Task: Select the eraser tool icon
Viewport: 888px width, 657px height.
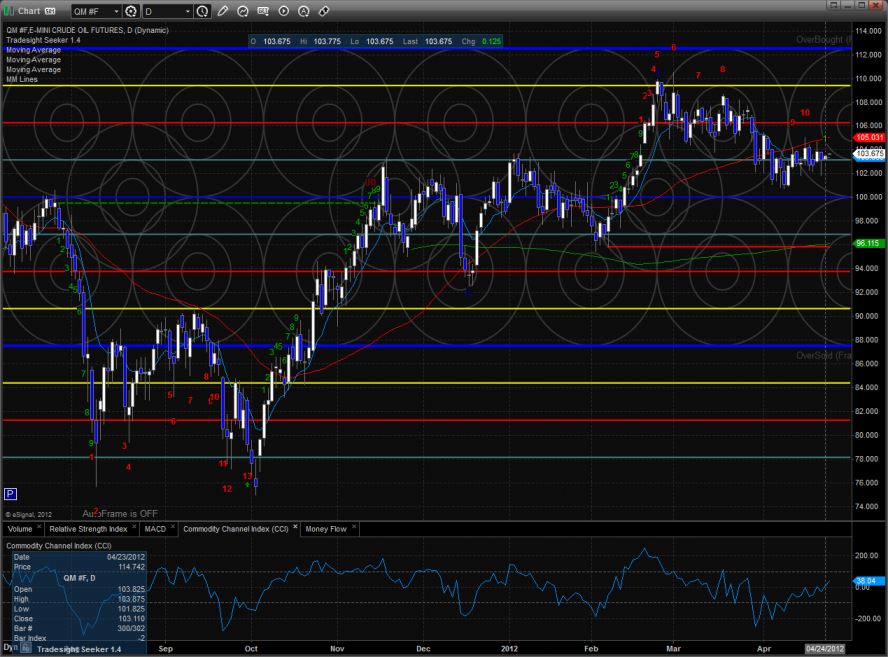Action: (325, 11)
